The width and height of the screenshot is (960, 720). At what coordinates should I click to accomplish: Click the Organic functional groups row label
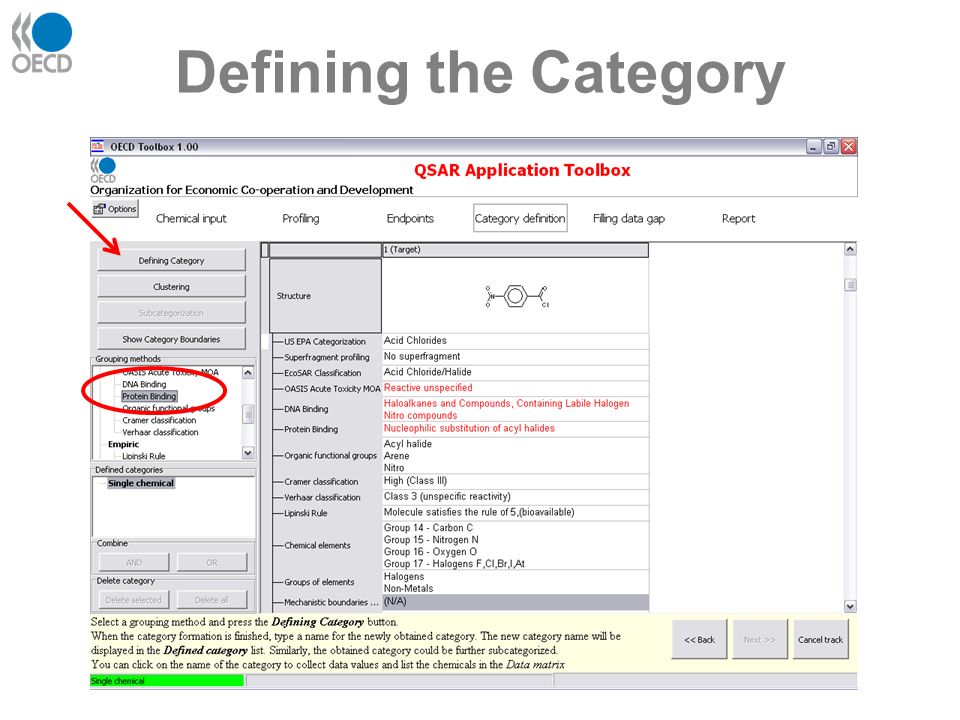[331, 456]
